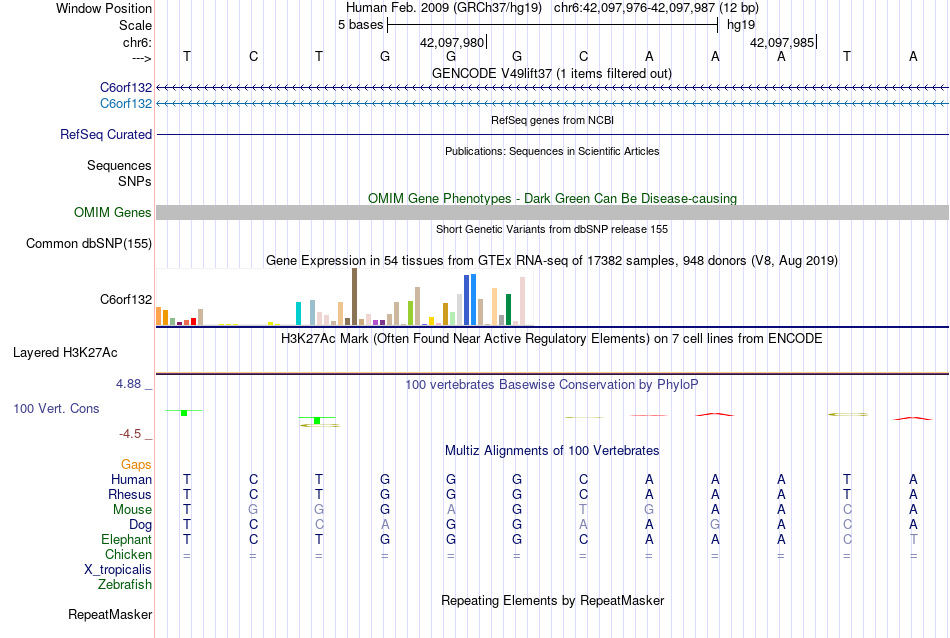Select the Dog species label
The width and height of the screenshot is (950, 638).
pos(140,525)
